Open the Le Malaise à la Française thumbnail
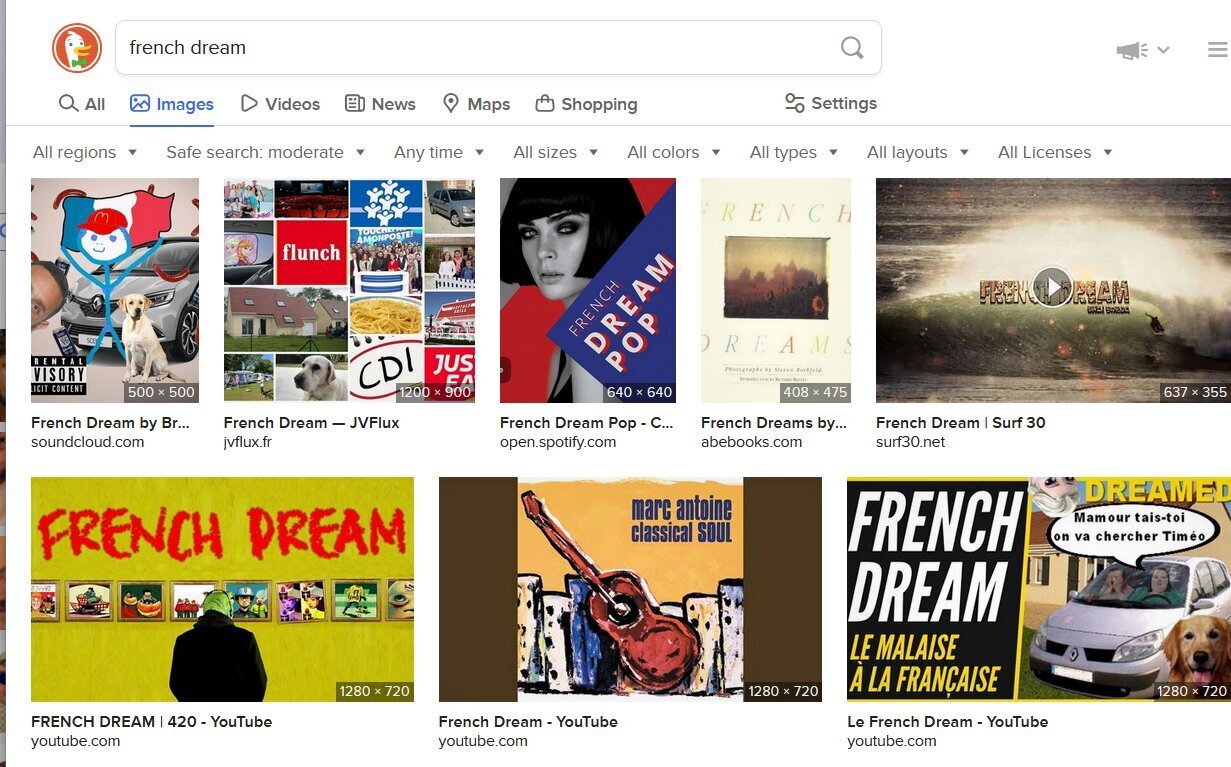 pyautogui.click(x=1039, y=589)
